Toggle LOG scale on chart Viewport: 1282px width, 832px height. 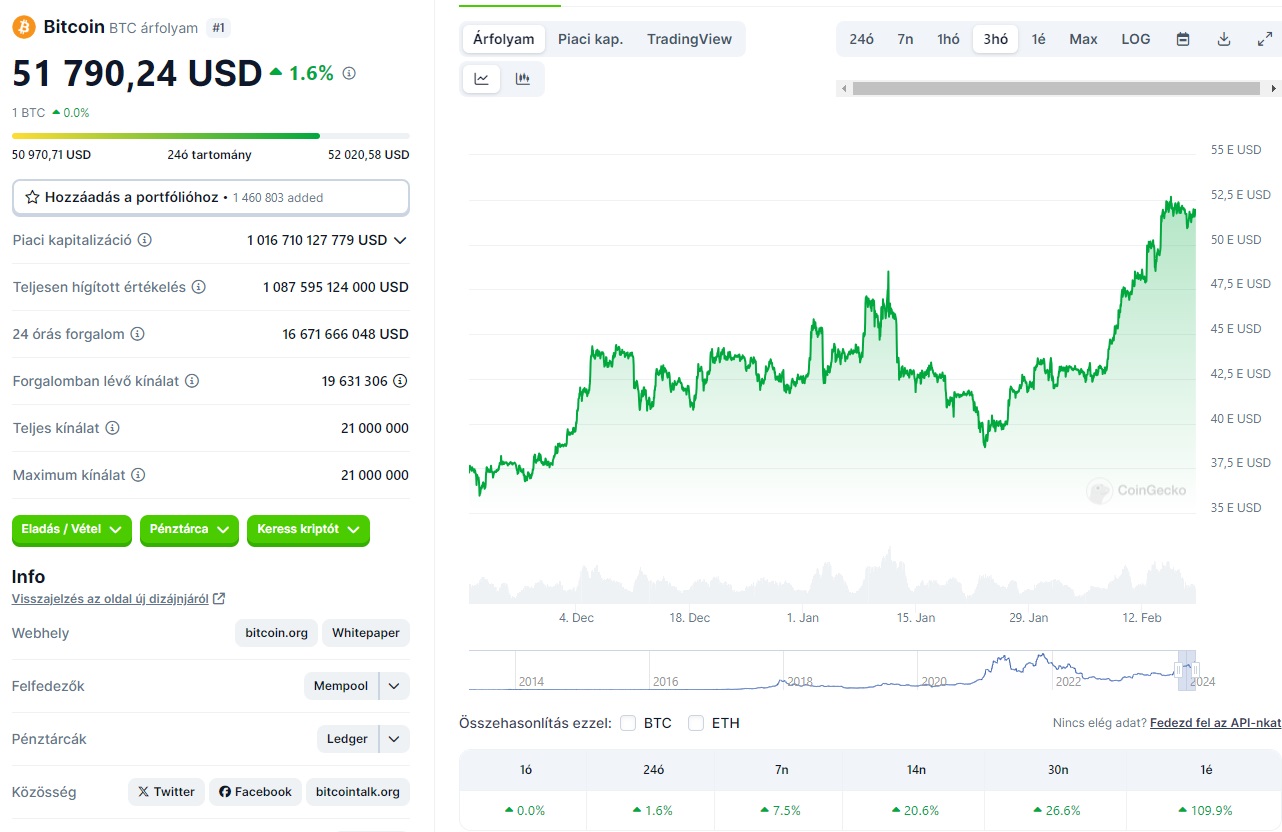coord(1136,39)
